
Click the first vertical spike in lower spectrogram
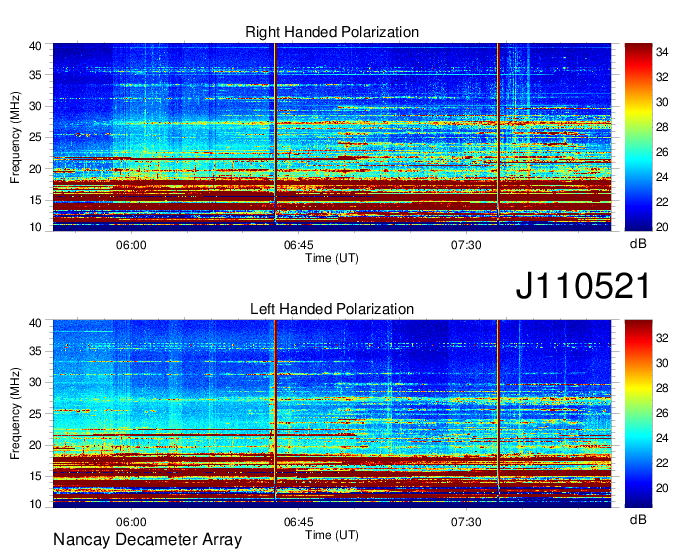tap(275, 410)
